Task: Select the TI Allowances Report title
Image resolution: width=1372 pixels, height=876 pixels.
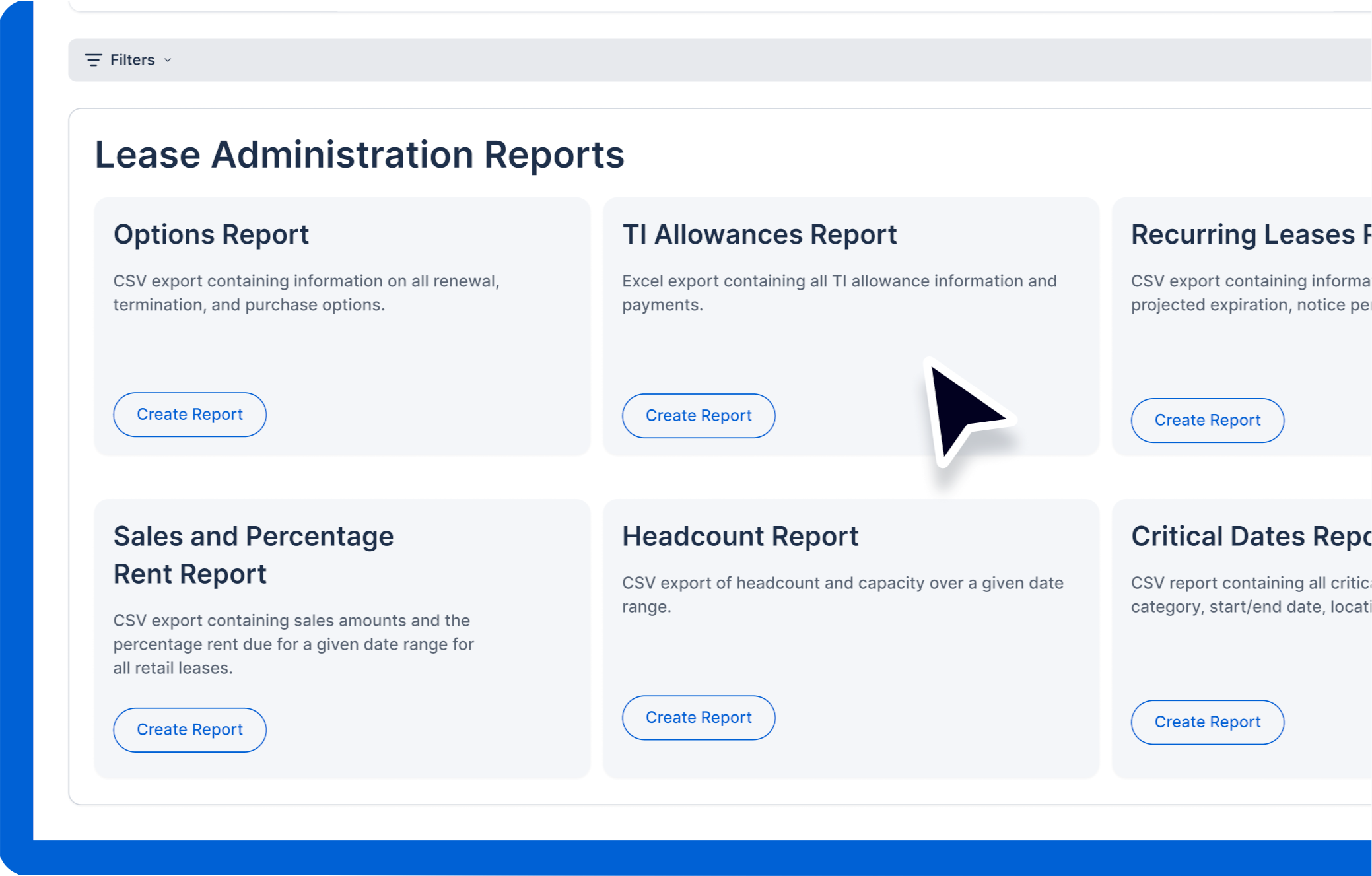Action: 759,234
